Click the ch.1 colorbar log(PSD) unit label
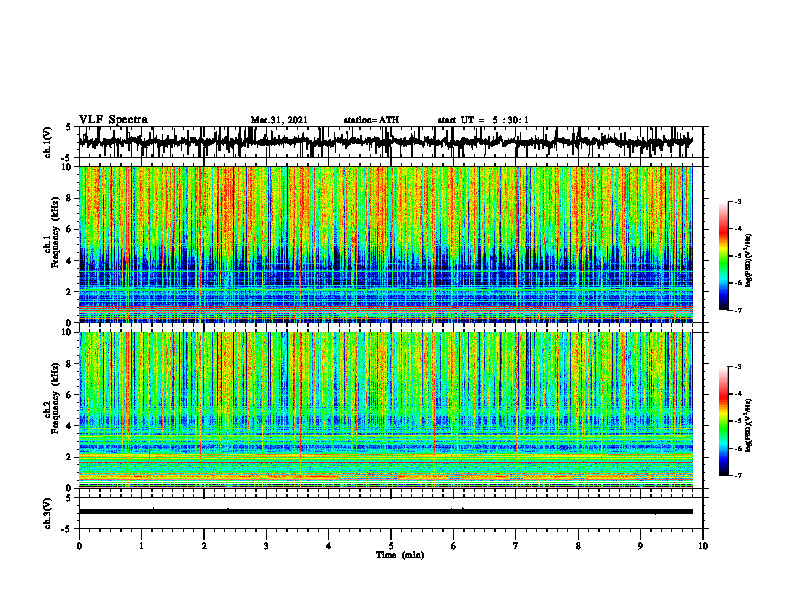Viewport: 792px width, 612px height. coord(749,261)
